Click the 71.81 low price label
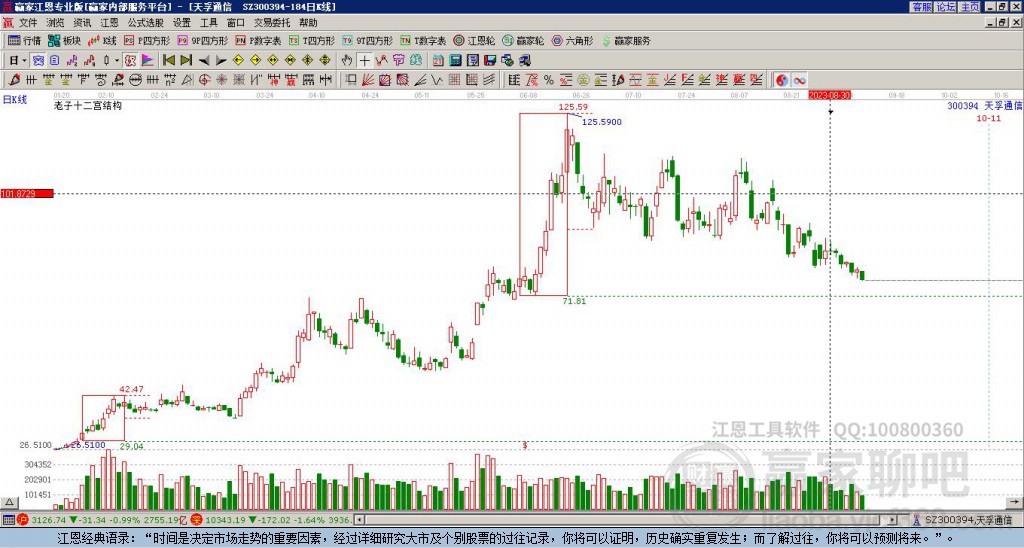Screen dimensions: 1024x548 pyautogui.click(x=574, y=301)
